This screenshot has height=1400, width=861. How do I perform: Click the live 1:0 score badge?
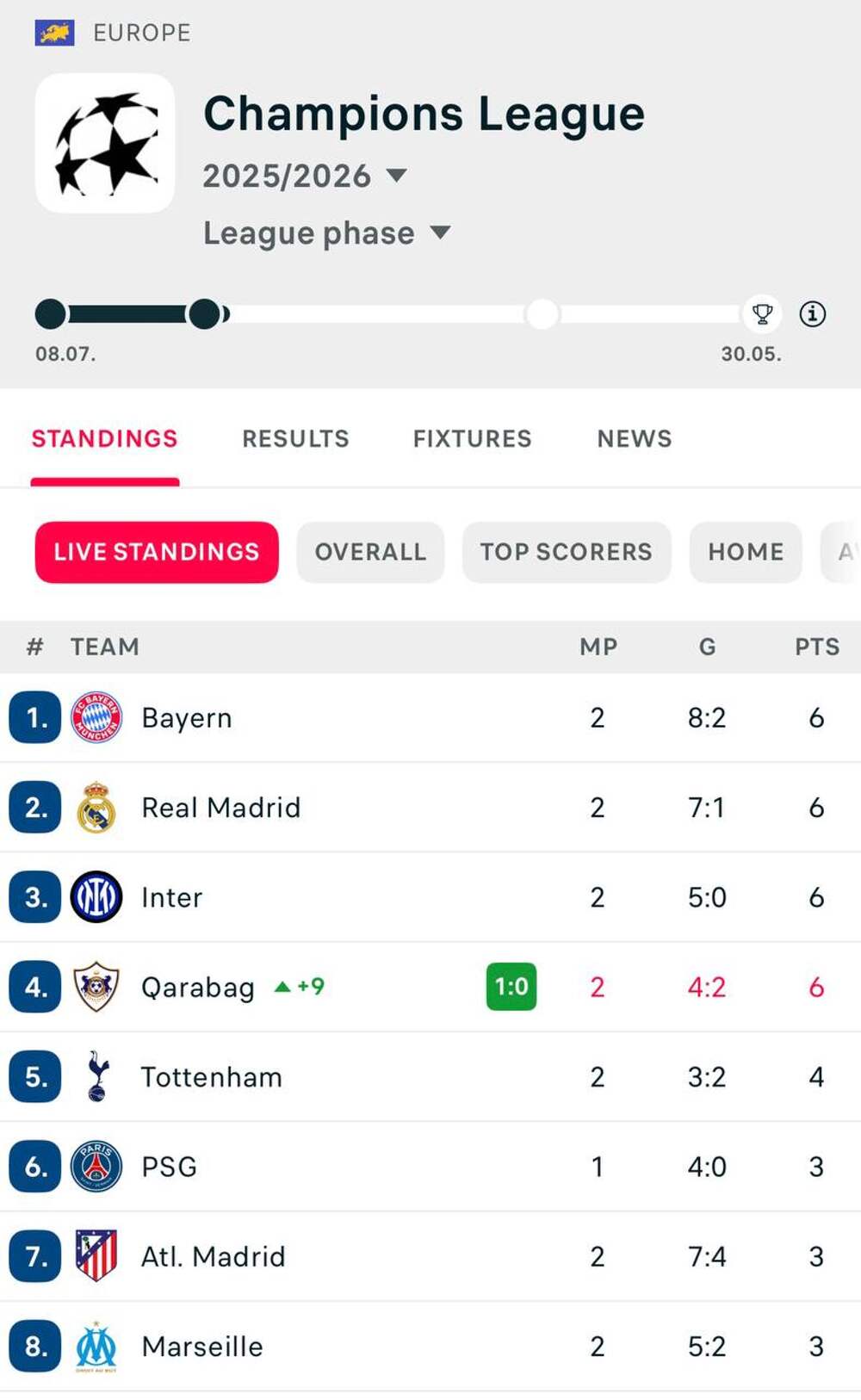tap(511, 987)
